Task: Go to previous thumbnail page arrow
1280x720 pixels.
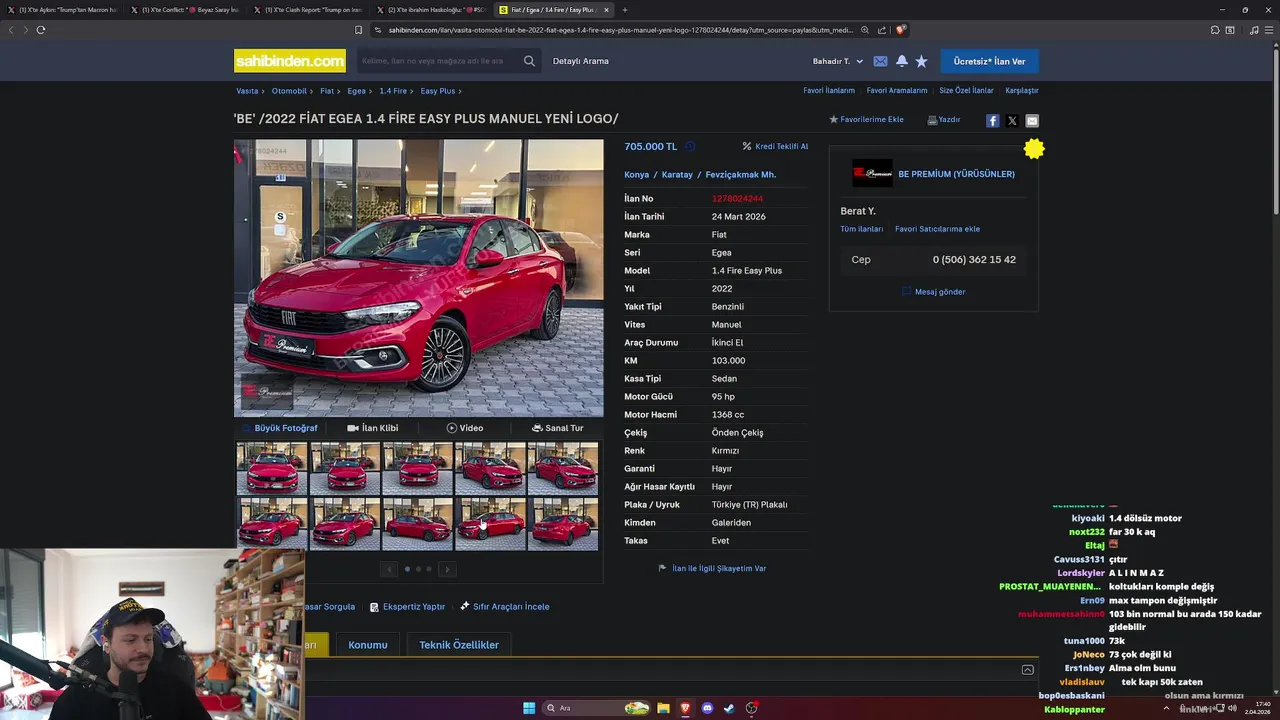Action: coord(389,569)
